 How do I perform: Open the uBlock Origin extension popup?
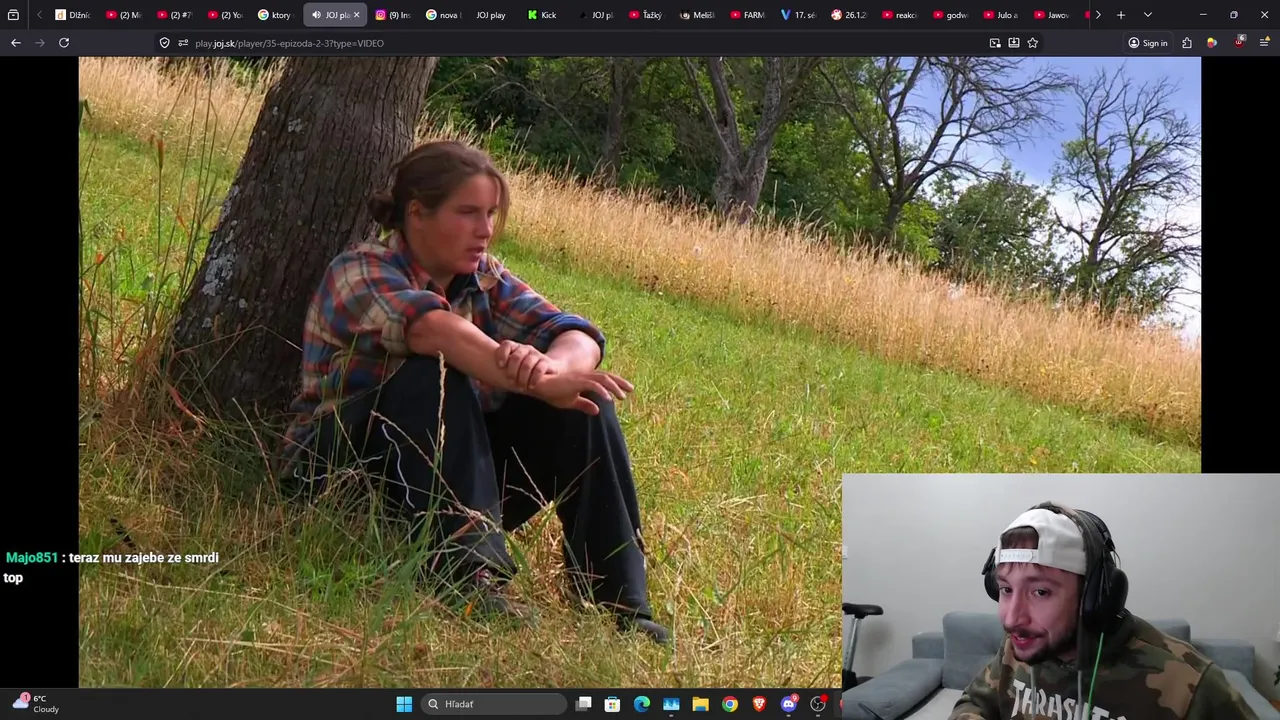(1239, 43)
